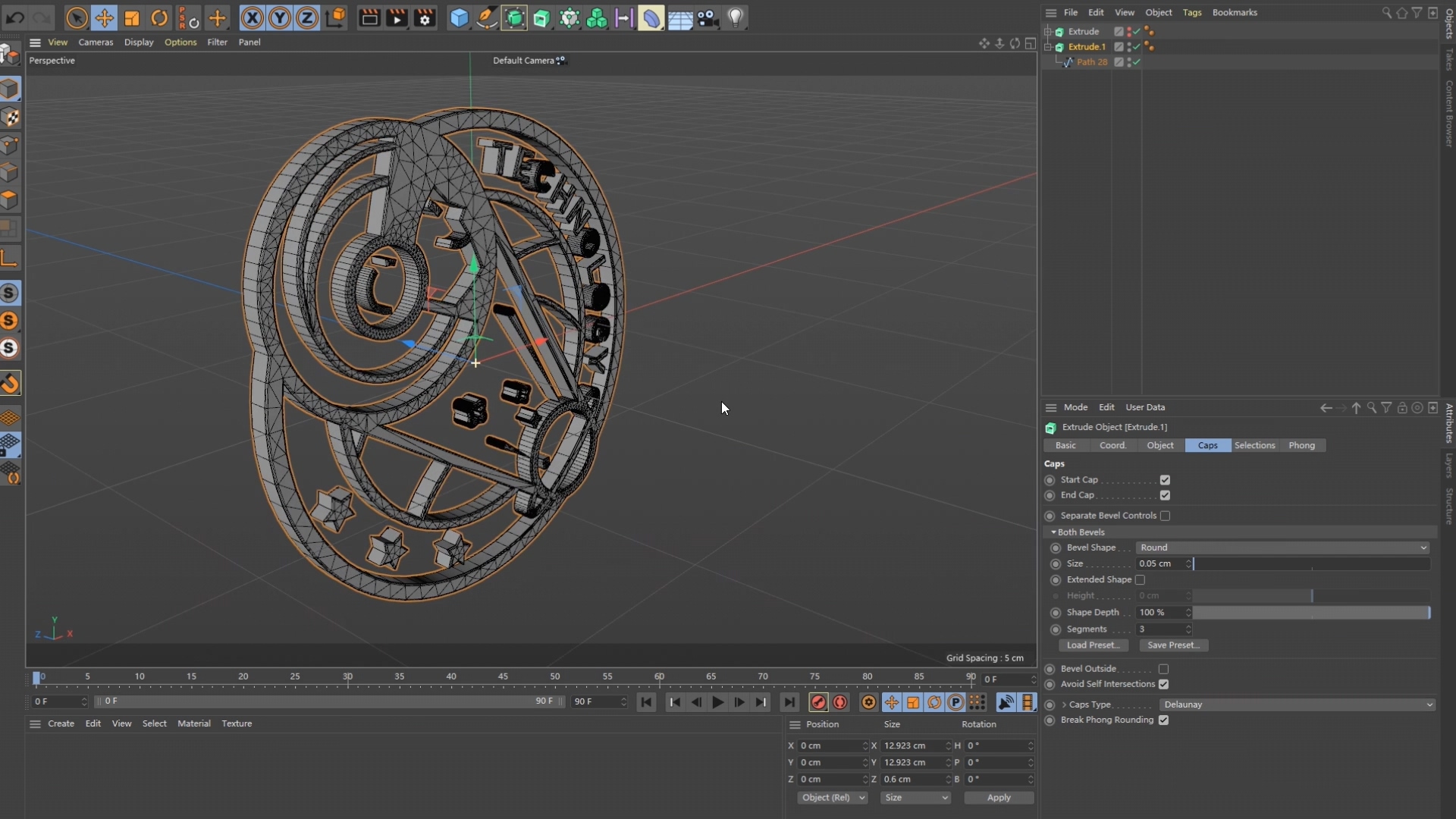Click the Cube primitive icon
This screenshot has width=1456, height=819.
(459, 18)
